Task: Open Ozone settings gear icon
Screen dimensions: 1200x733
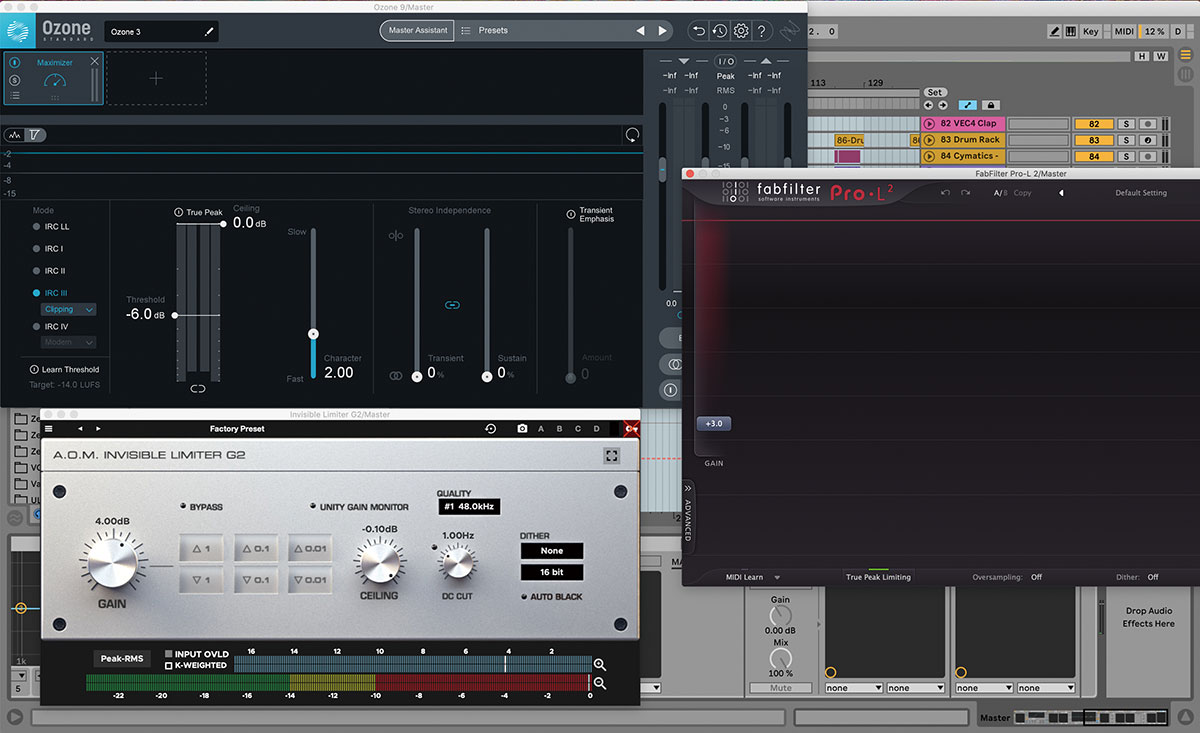Action: [x=741, y=31]
